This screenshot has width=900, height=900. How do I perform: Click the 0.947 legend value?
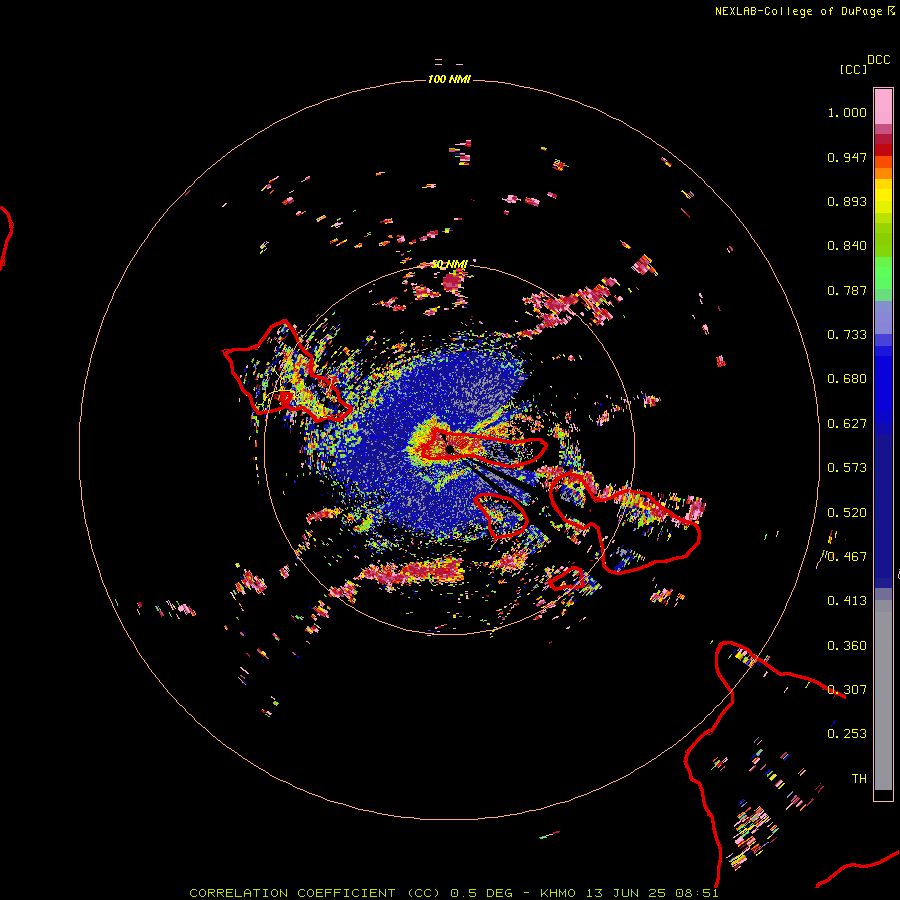[847, 157]
